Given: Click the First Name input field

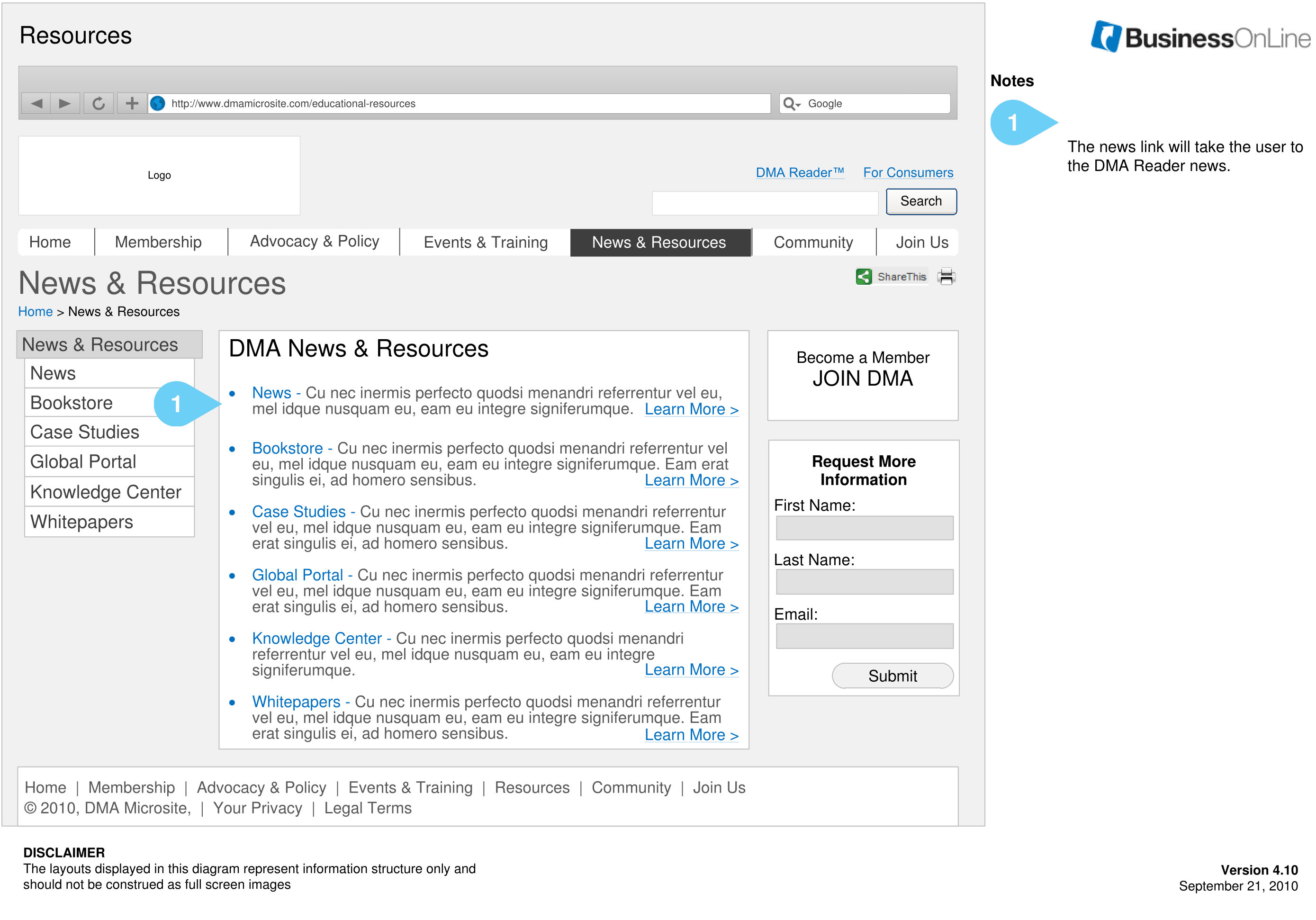Looking at the screenshot, I should point(865,528).
